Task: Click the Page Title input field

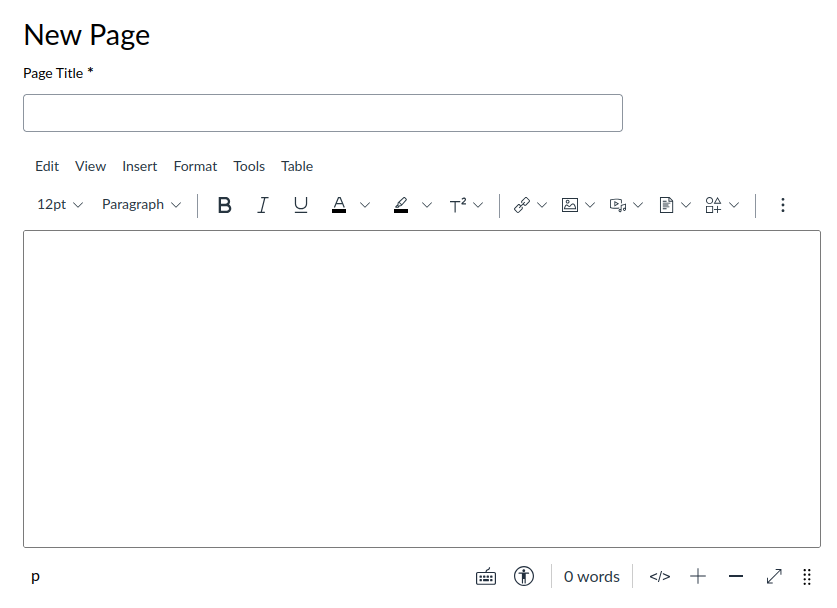Action: point(322,112)
